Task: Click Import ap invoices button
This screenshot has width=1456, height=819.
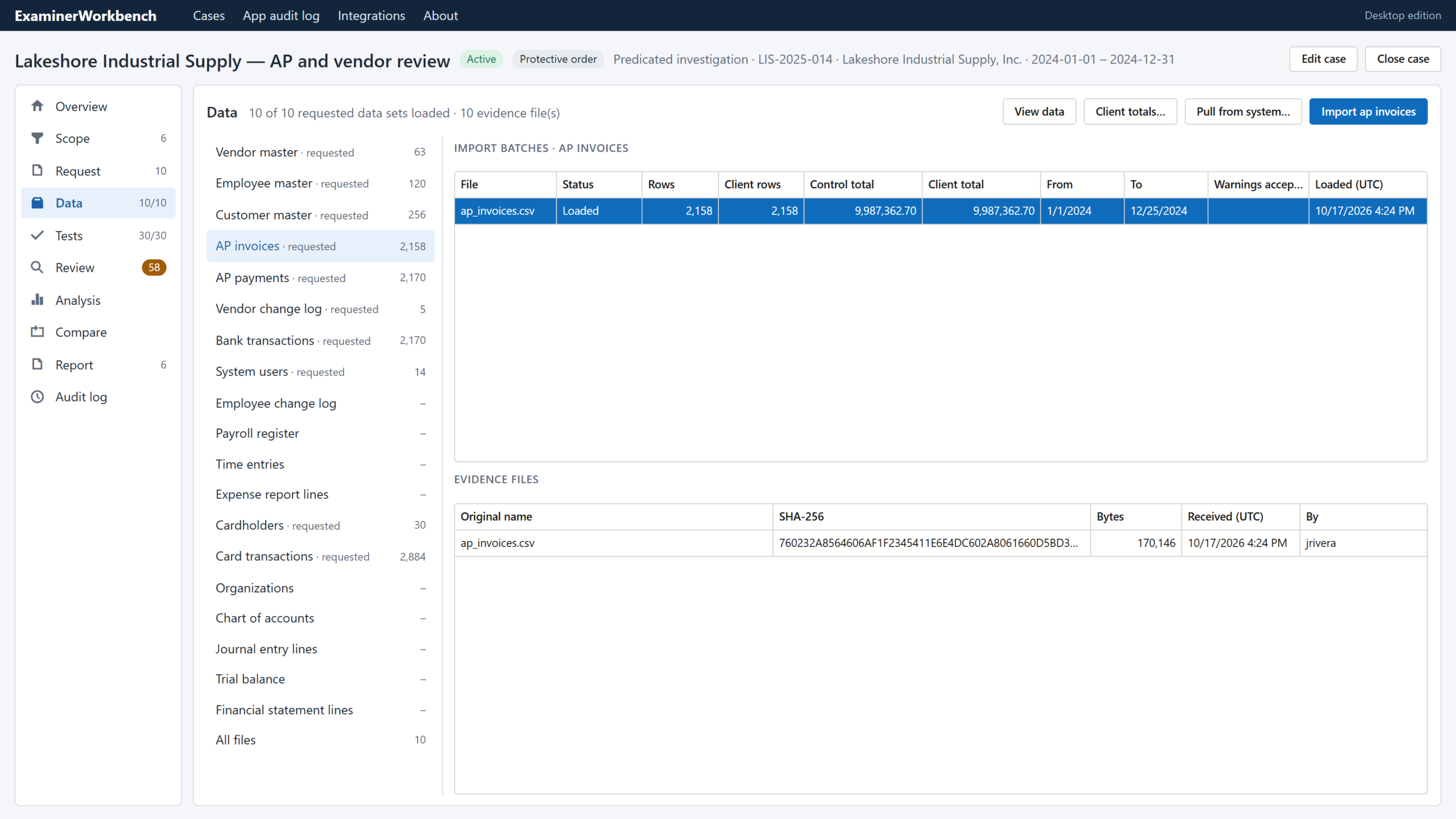Action: tap(1368, 112)
